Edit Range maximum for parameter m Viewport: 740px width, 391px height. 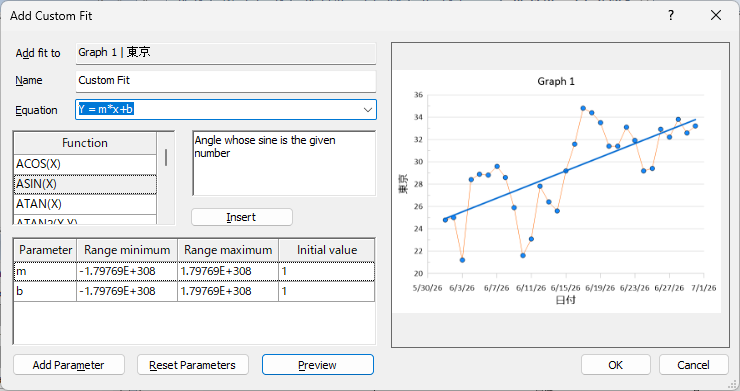point(228,271)
